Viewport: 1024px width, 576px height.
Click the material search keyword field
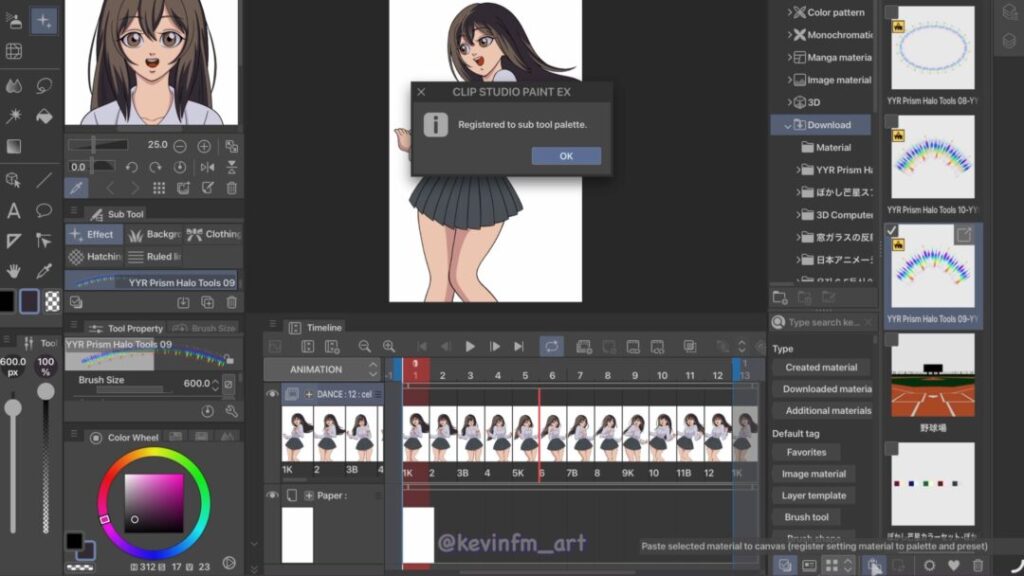pyautogui.click(x=823, y=323)
